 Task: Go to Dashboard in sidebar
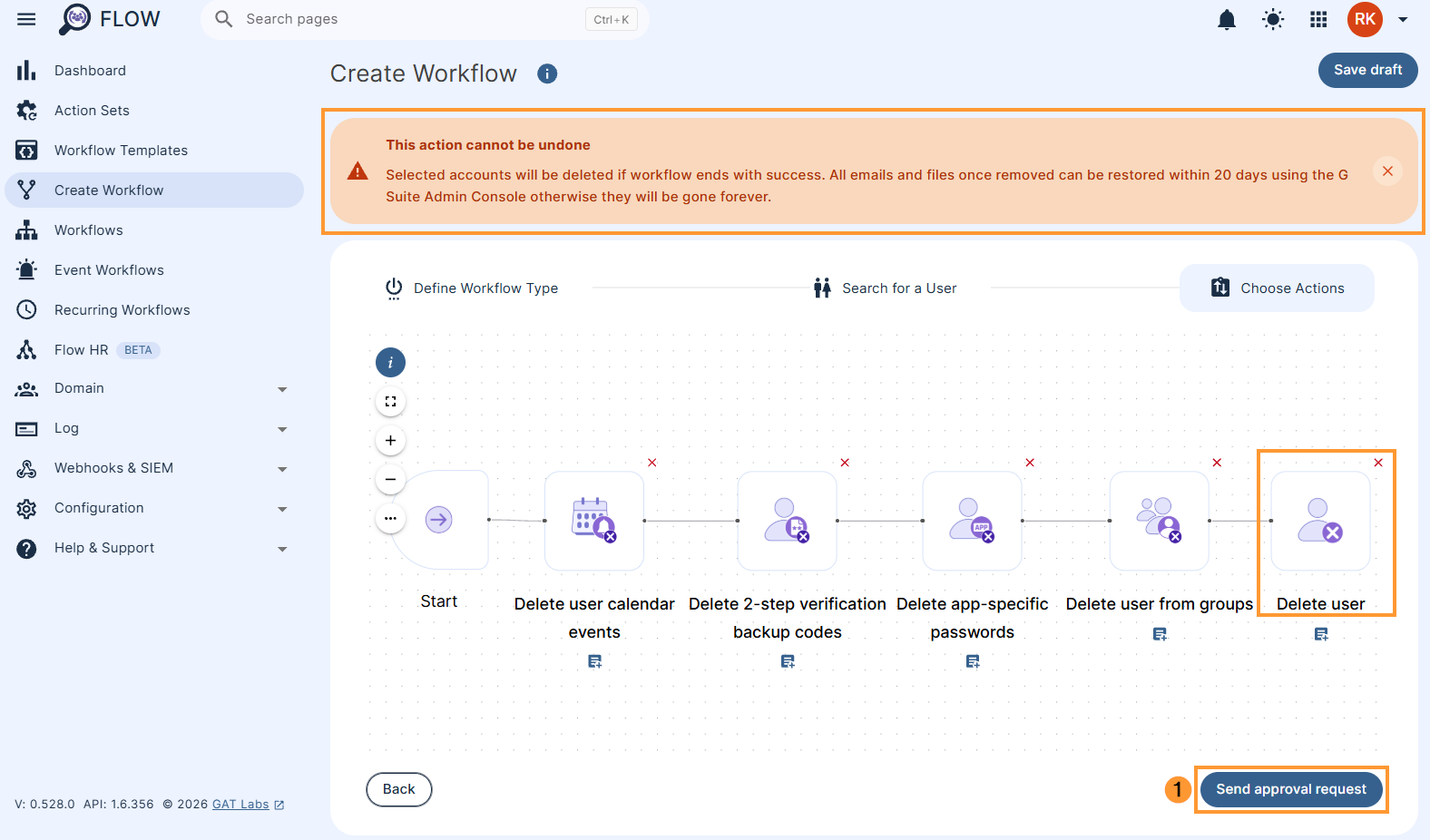[154, 71]
